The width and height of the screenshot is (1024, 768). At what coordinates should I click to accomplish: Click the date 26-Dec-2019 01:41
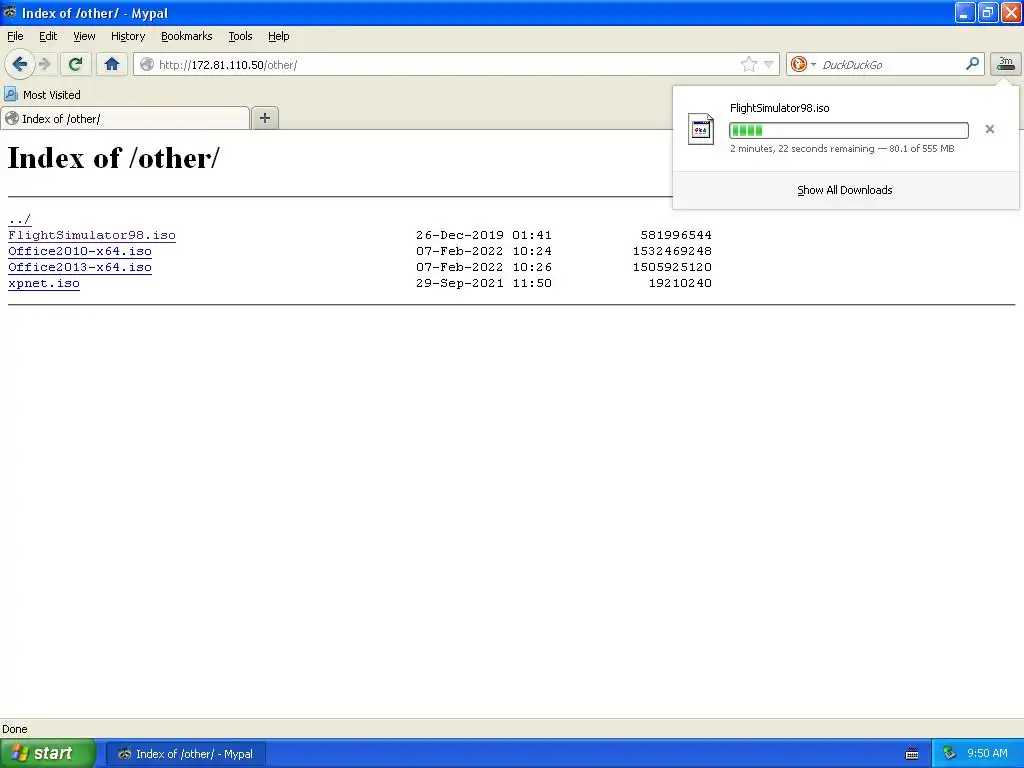(x=484, y=235)
